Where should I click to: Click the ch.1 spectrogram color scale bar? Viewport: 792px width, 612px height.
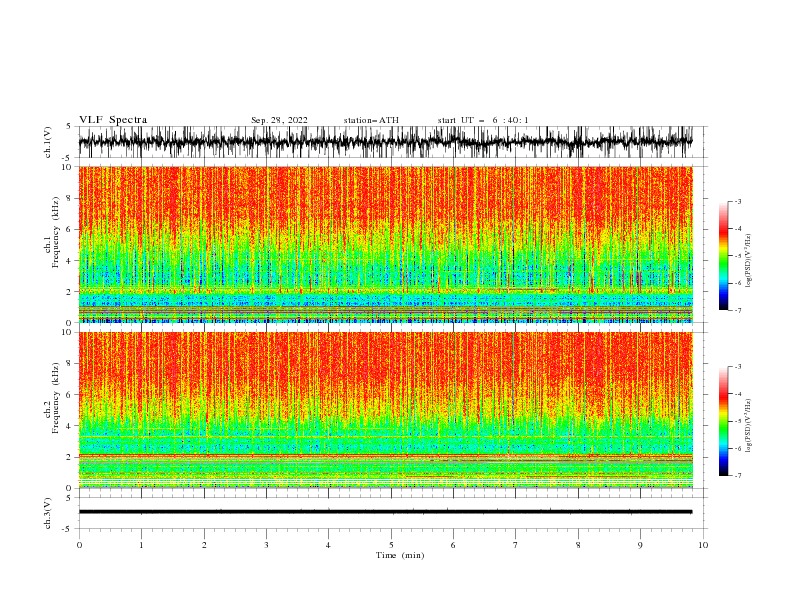pyautogui.click(x=724, y=256)
